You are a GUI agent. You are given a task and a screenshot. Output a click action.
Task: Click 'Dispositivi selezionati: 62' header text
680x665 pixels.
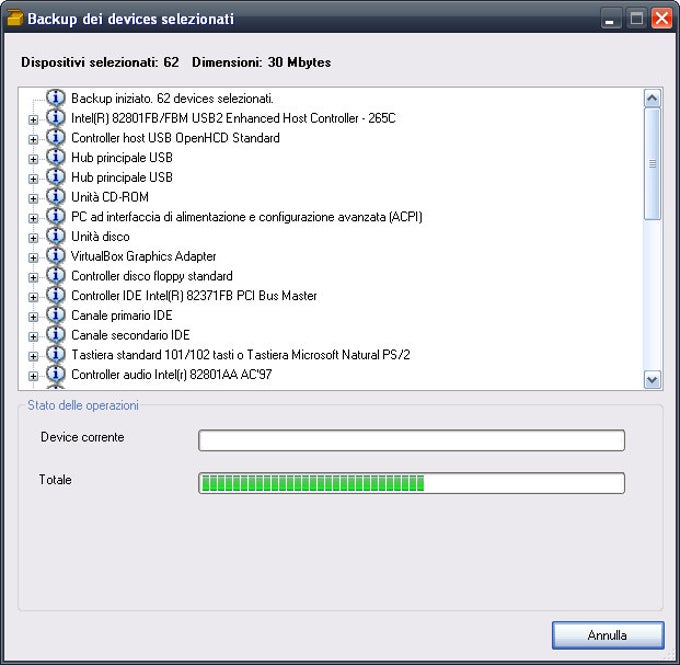100,62
